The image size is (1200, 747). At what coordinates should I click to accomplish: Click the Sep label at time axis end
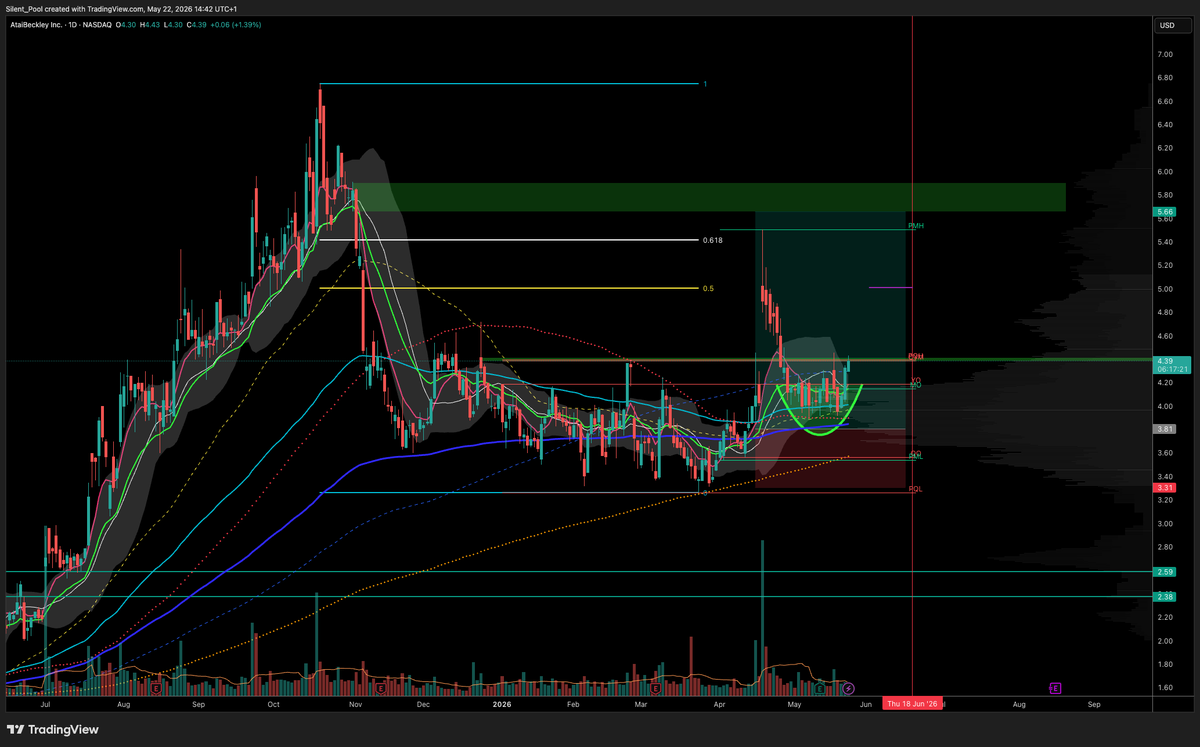tap(1094, 704)
